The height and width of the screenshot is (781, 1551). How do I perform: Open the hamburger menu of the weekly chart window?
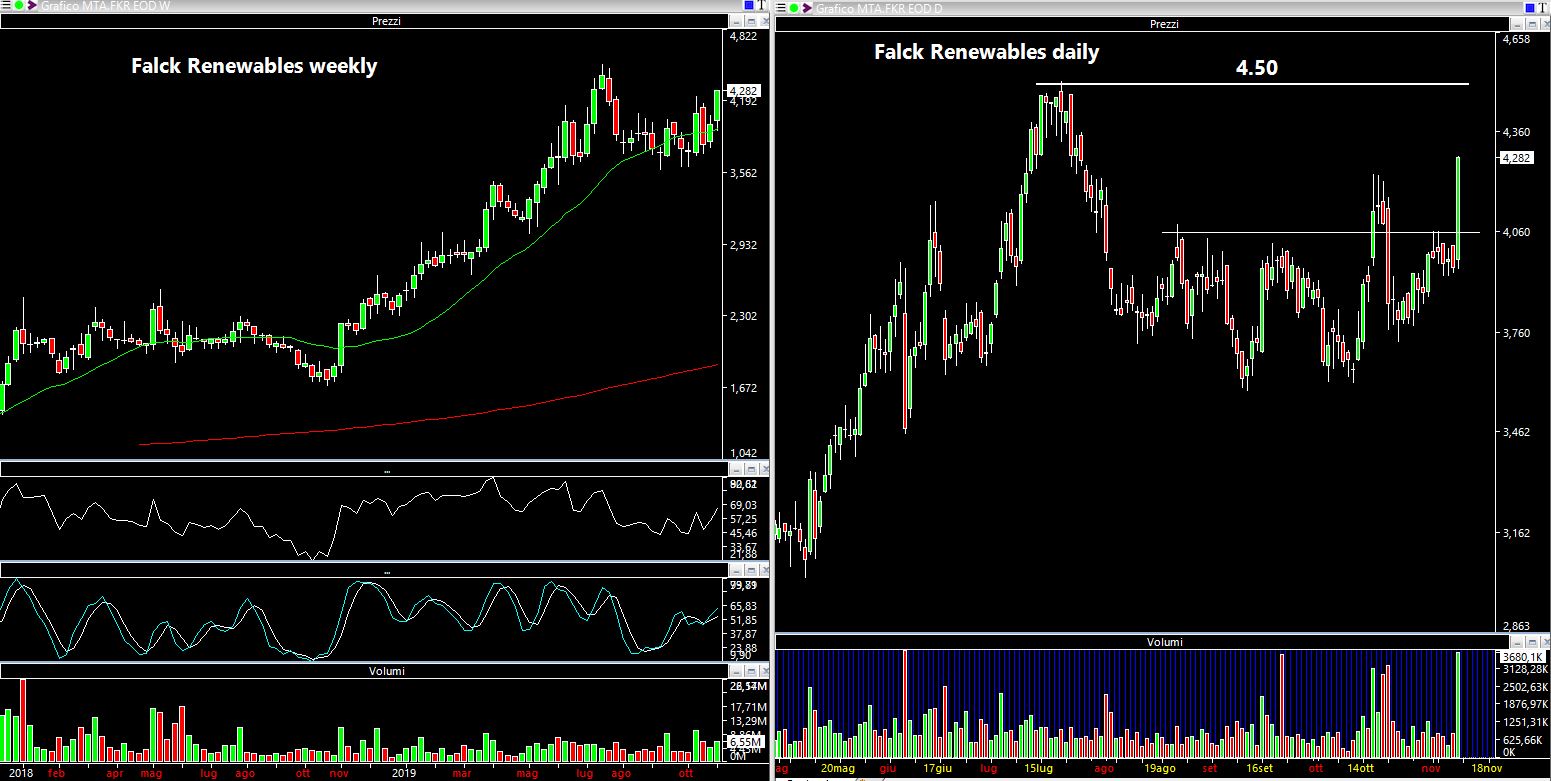point(5,6)
